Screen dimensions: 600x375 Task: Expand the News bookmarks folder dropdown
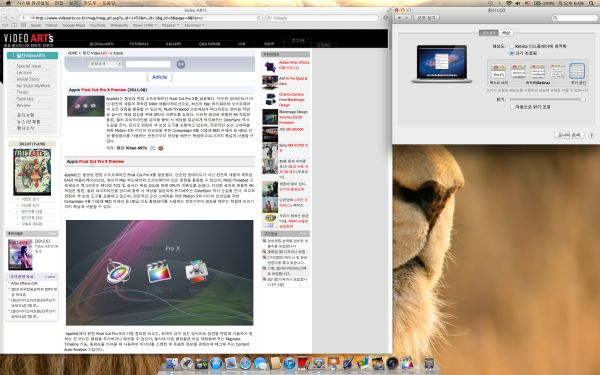click(x=144, y=25)
